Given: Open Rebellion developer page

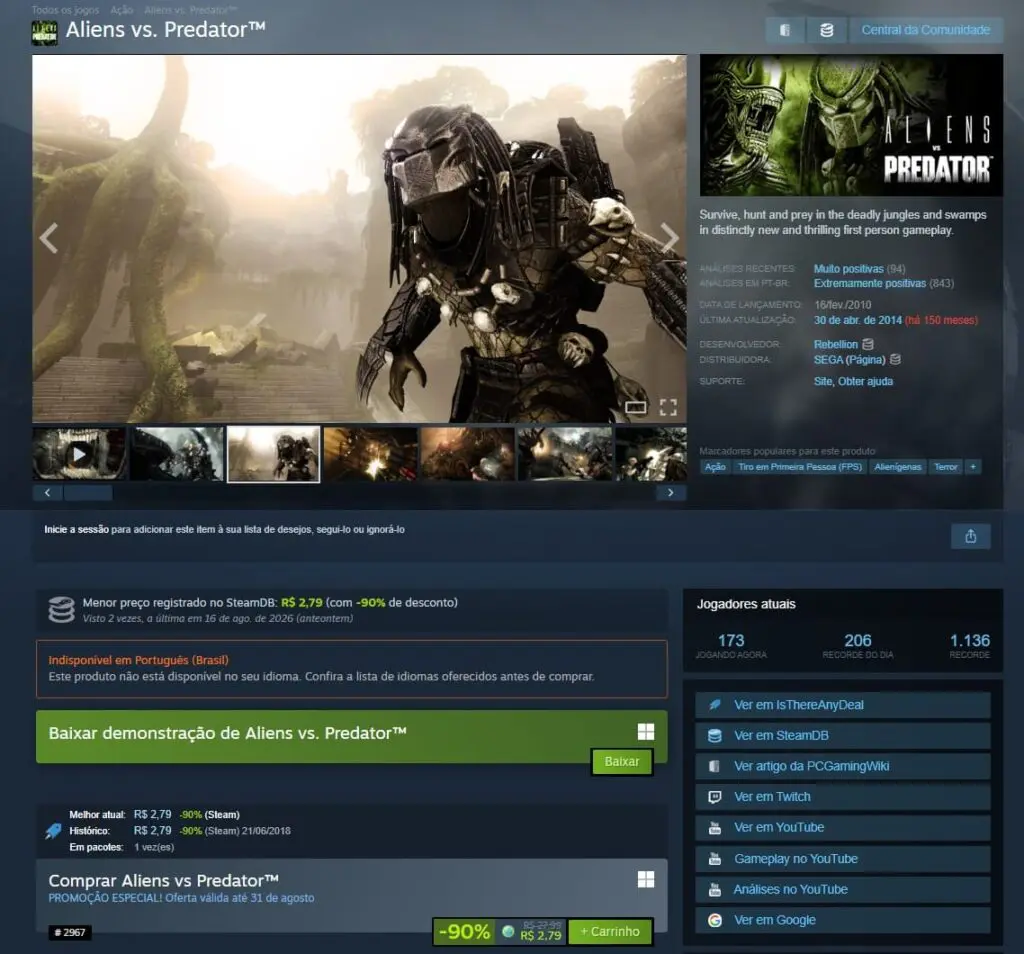Looking at the screenshot, I should coord(835,344).
